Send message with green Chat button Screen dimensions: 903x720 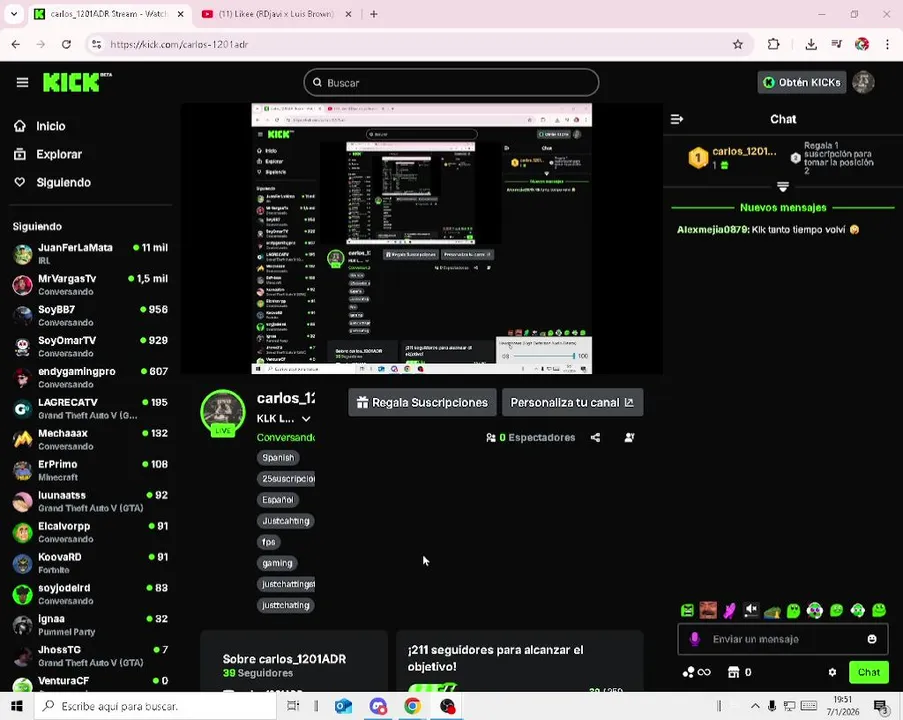pos(868,672)
